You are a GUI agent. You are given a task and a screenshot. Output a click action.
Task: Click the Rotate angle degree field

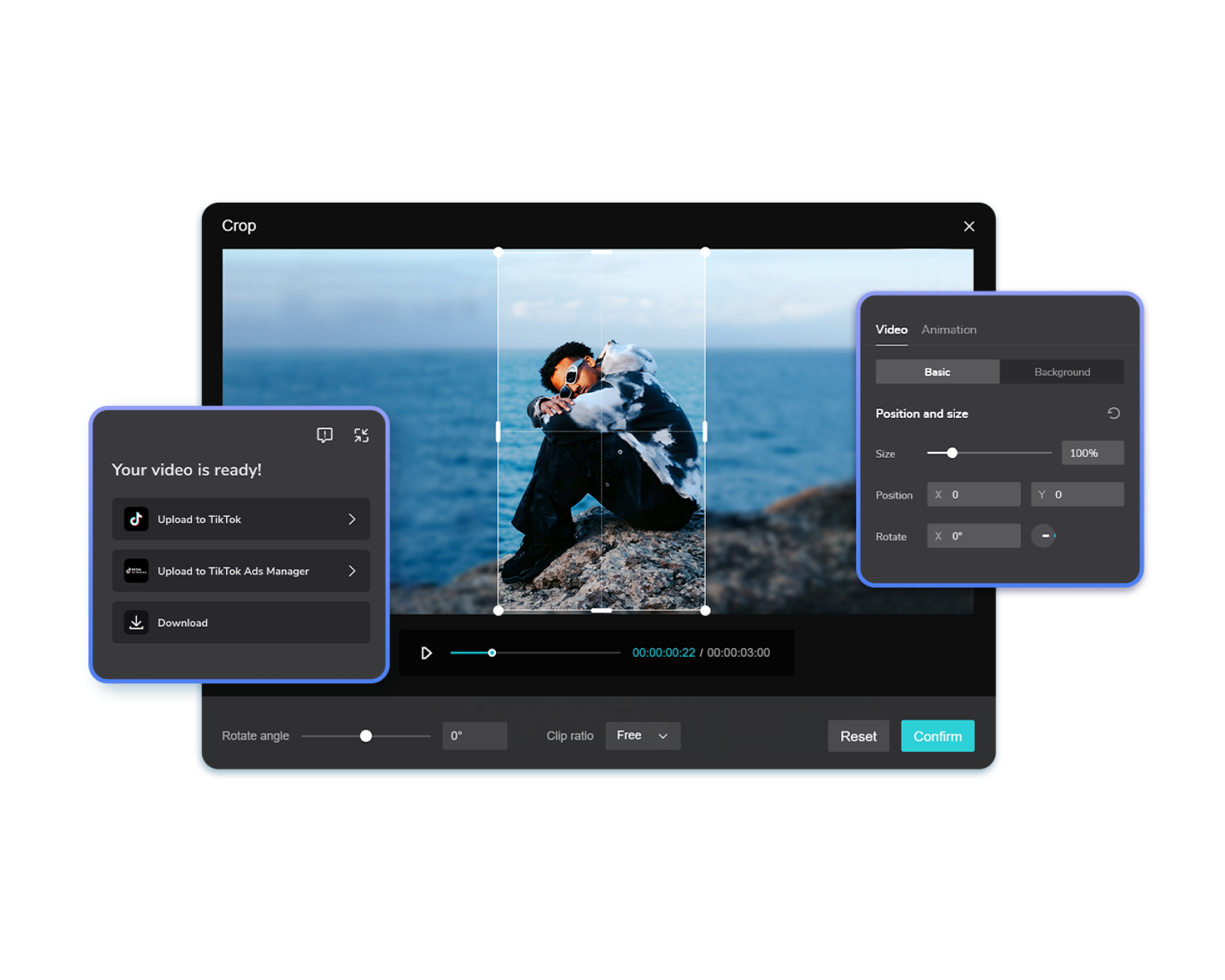474,736
